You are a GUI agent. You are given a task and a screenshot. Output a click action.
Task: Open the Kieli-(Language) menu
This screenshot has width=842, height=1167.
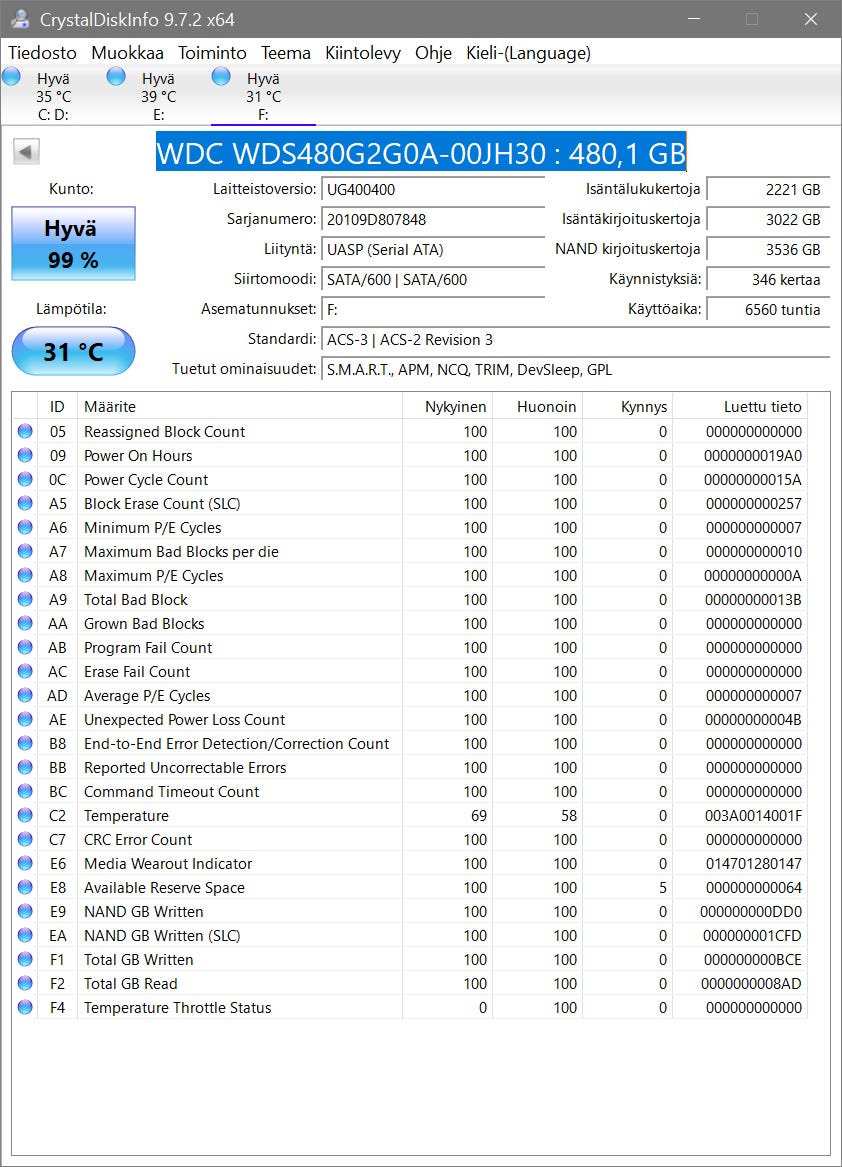tap(529, 53)
